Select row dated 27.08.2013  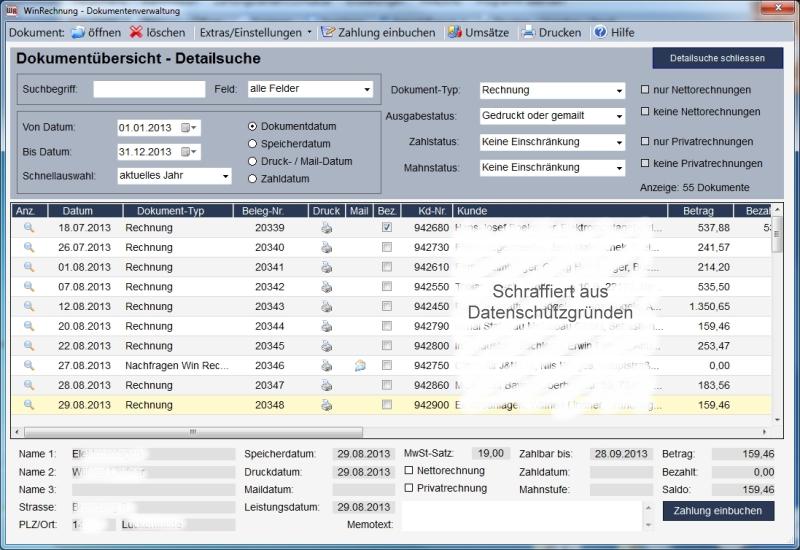point(391,365)
